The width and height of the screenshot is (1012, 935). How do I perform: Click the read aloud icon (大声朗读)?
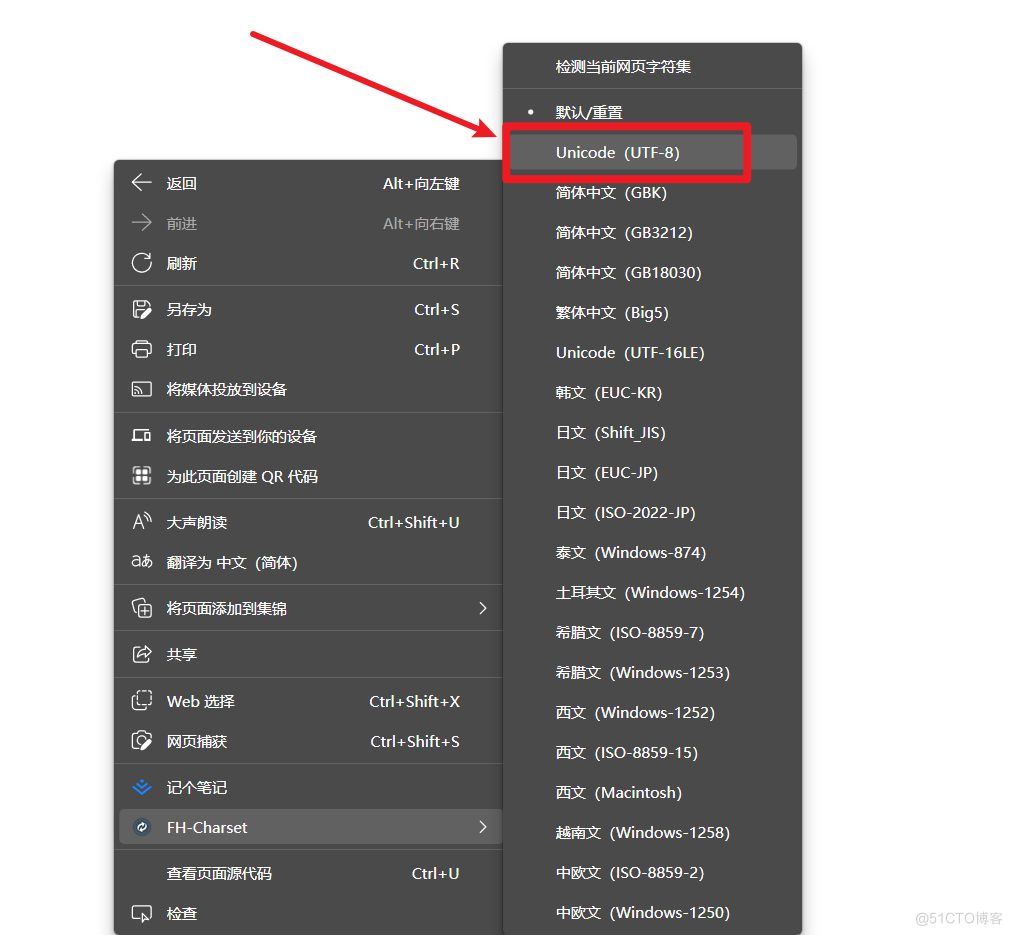coord(142,522)
